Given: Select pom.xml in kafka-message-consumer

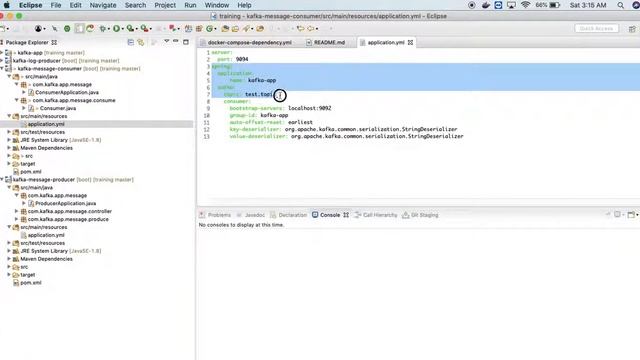Looking at the screenshot, I should [31, 172].
